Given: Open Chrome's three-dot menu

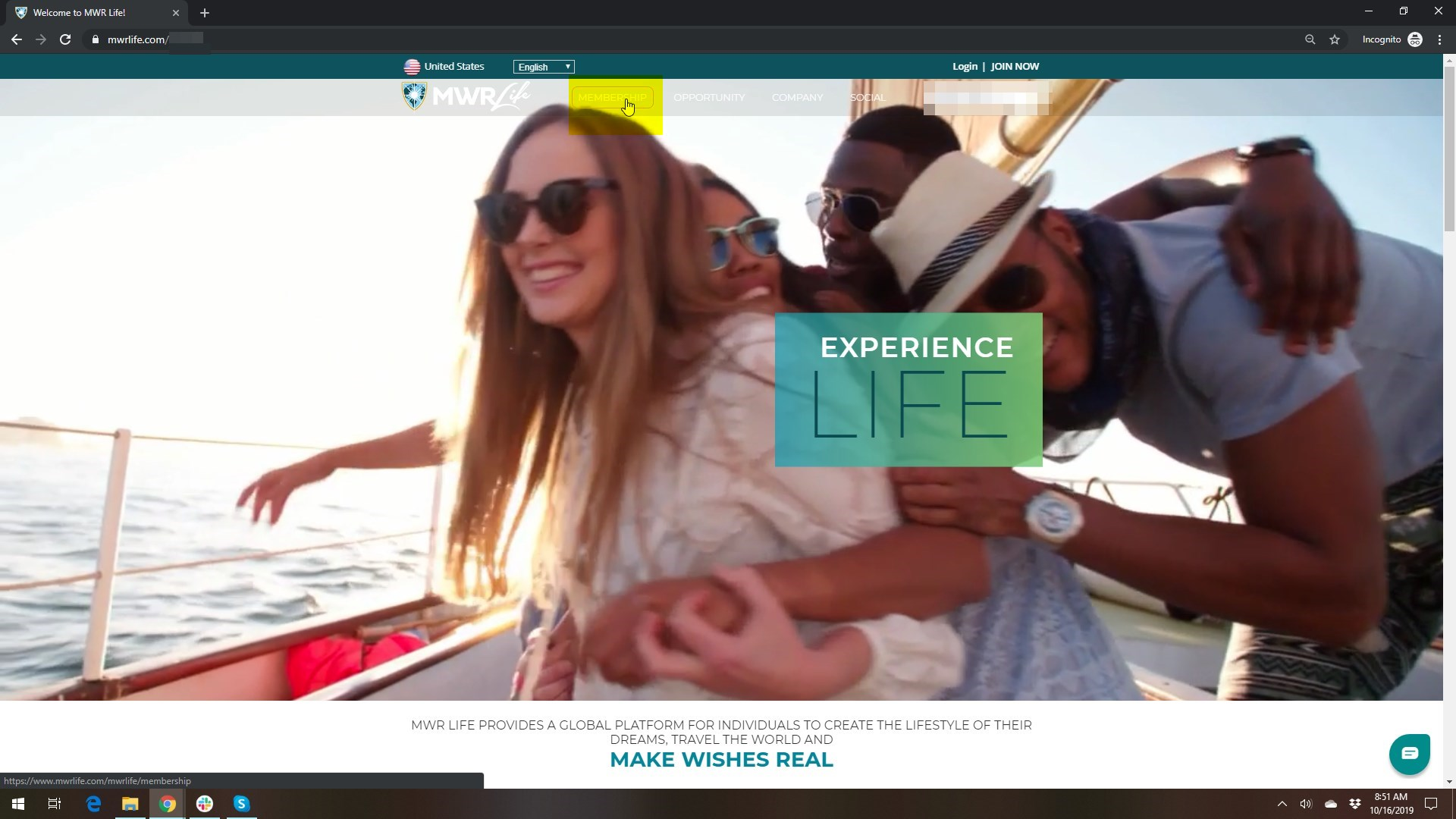Looking at the screenshot, I should [1439, 39].
